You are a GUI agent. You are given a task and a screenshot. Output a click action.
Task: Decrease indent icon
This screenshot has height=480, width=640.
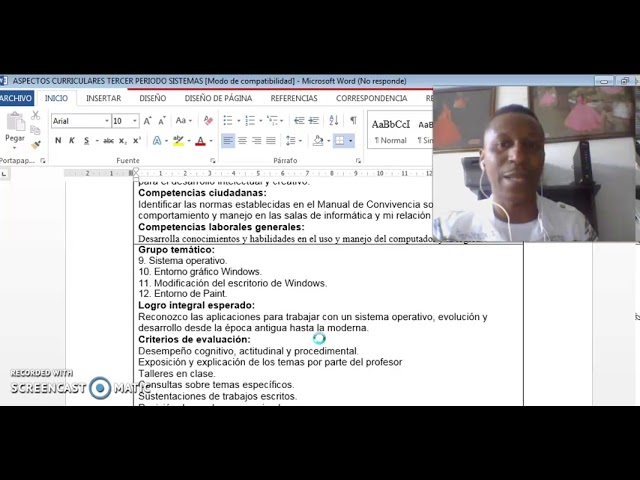coord(299,120)
